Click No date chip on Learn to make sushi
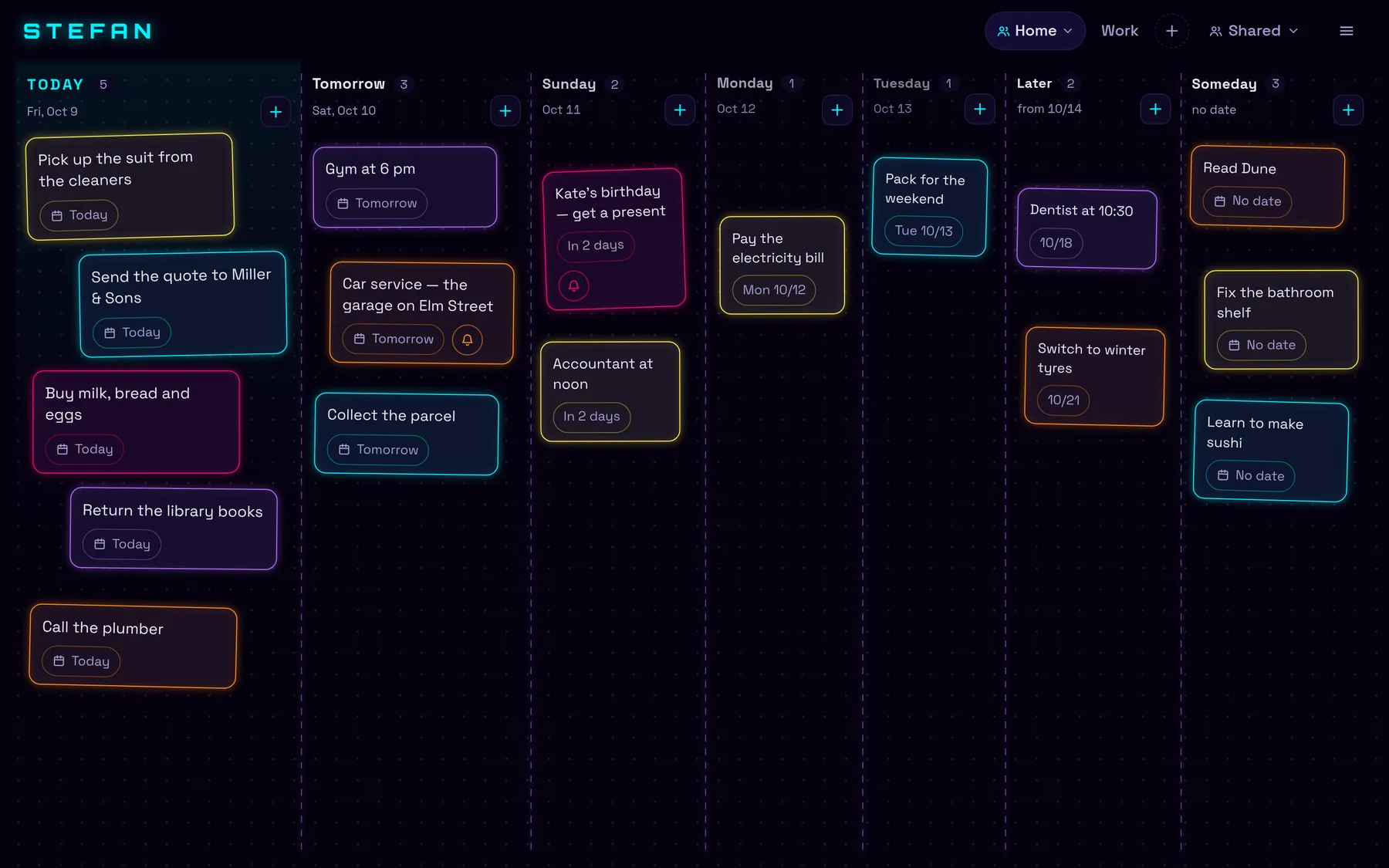 (x=1251, y=476)
